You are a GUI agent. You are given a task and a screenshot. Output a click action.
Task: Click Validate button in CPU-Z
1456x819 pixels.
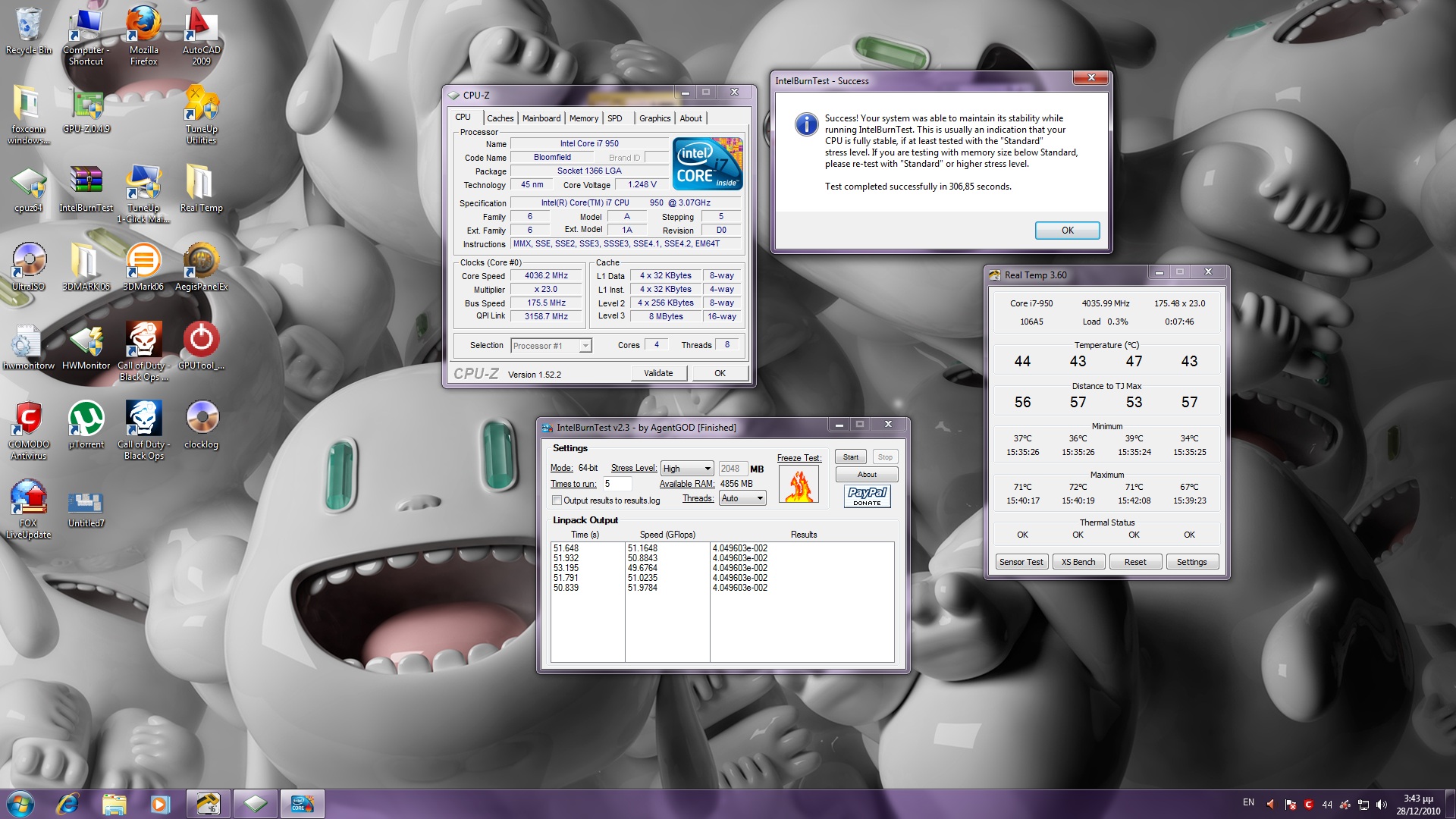point(658,373)
